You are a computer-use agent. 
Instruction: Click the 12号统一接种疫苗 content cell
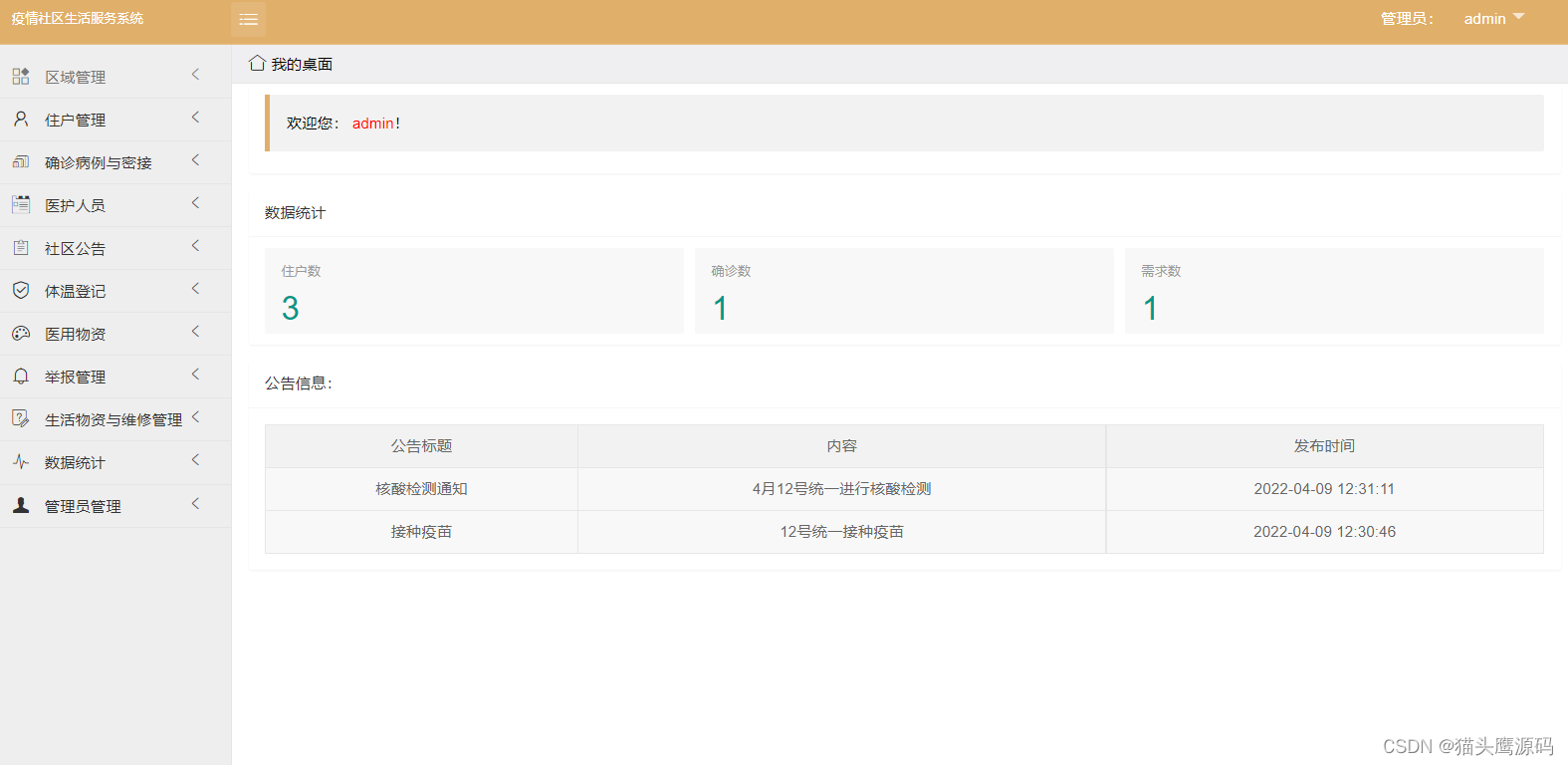[x=842, y=532]
